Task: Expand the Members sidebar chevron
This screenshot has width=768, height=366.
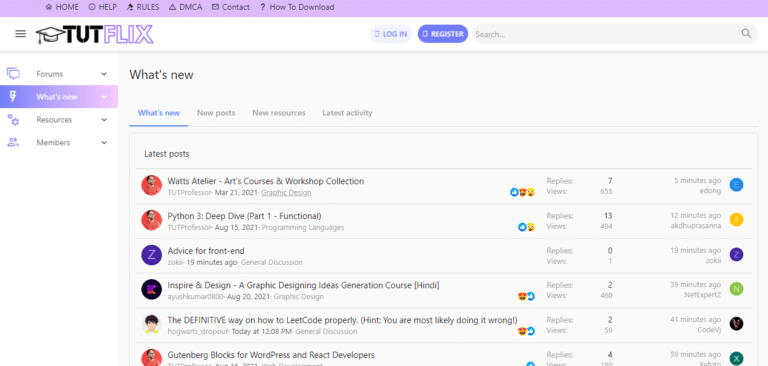Action: coord(104,143)
